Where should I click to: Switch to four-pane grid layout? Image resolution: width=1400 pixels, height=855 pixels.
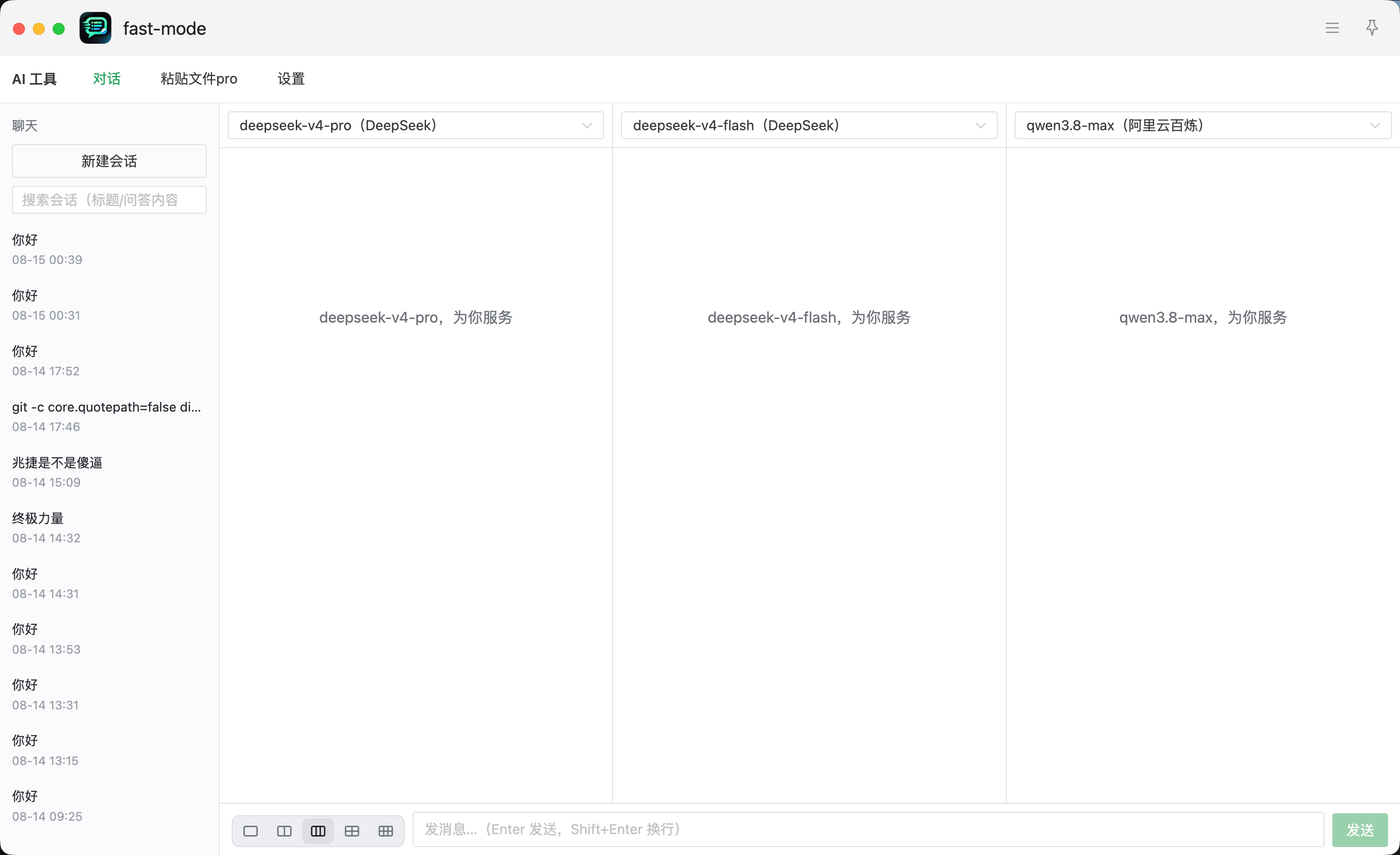[351, 831]
